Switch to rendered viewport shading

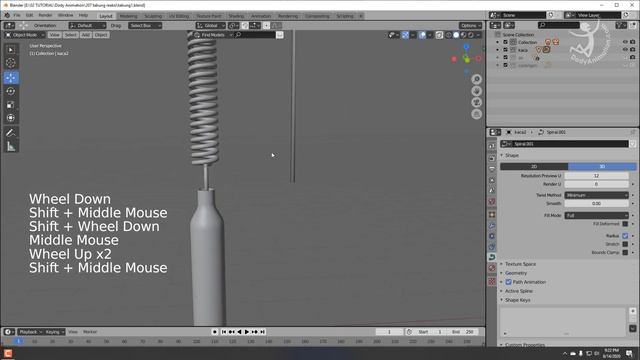(471, 35)
